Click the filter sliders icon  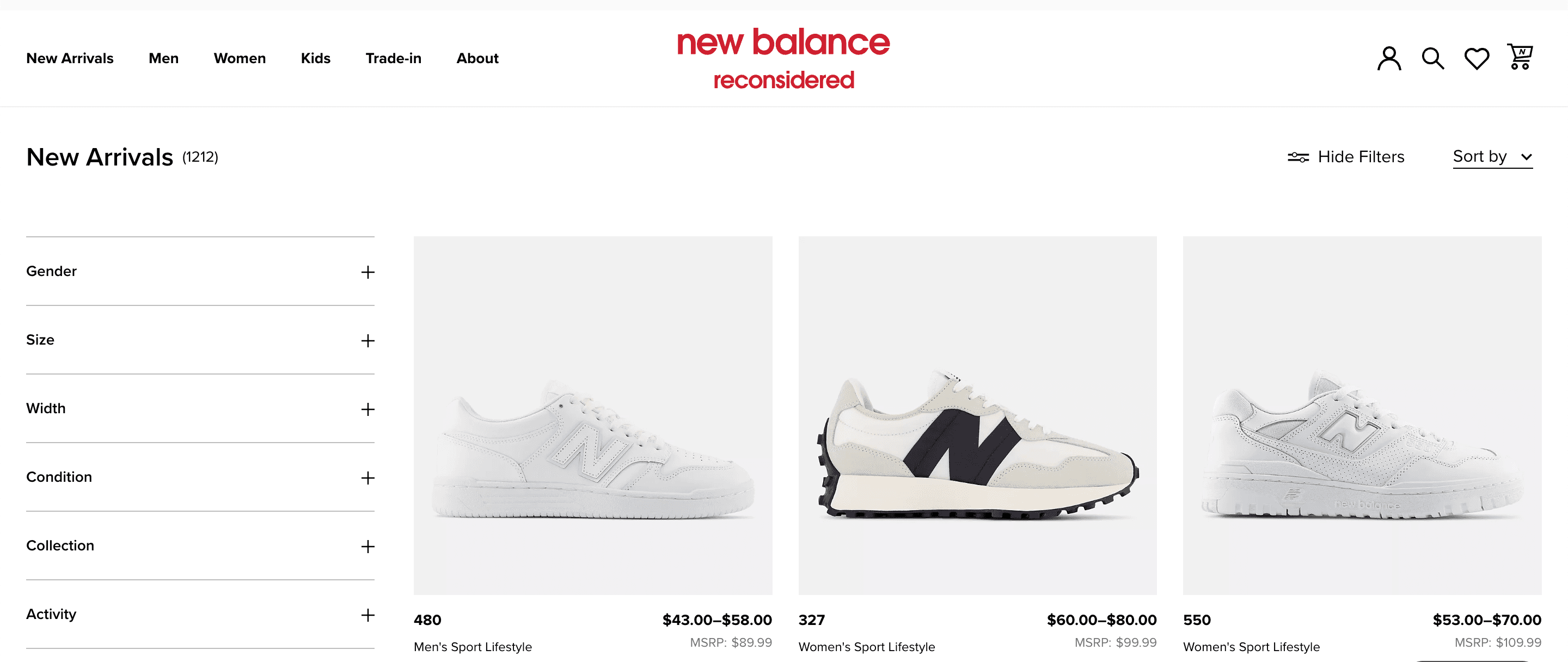pyautogui.click(x=1298, y=157)
